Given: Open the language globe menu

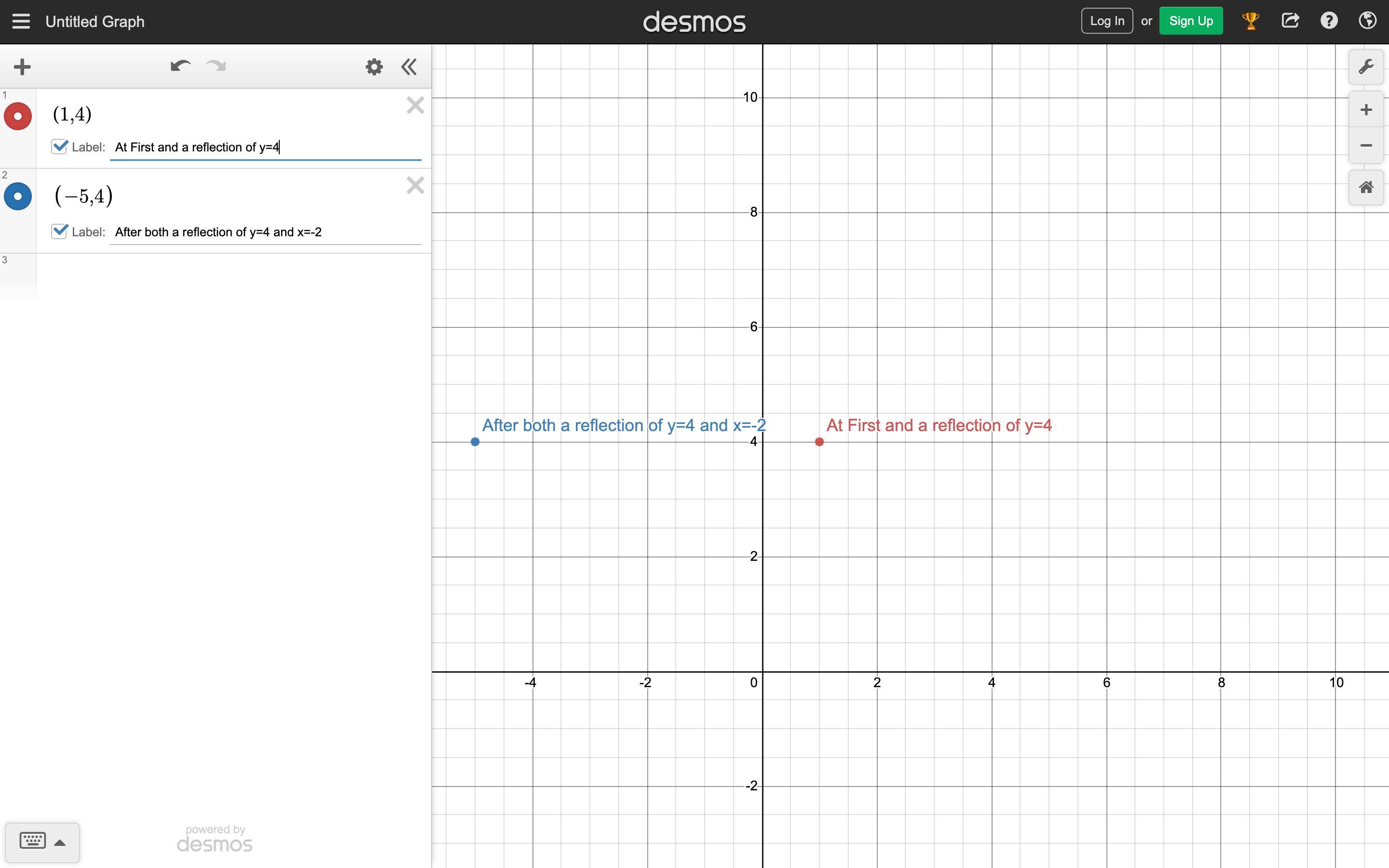Looking at the screenshot, I should [x=1368, y=21].
